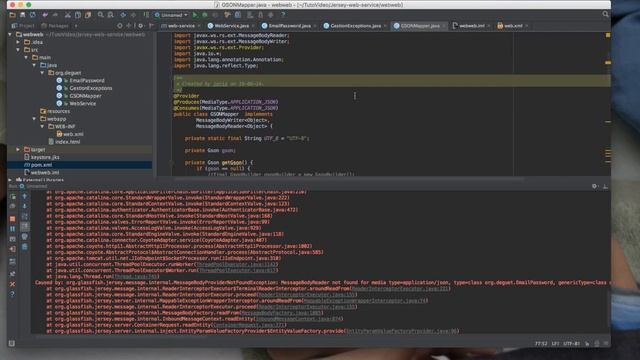The width and height of the screenshot is (640, 360).
Task: Click the Undo toolbar icon
Action: tap(45, 15)
